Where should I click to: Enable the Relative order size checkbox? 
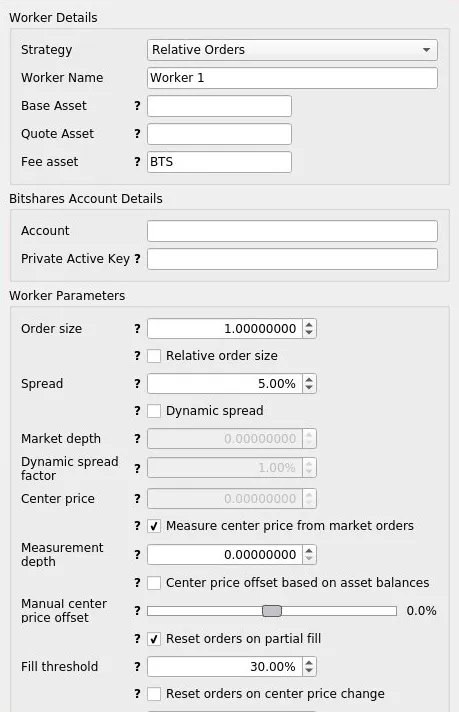click(x=154, y=356)
